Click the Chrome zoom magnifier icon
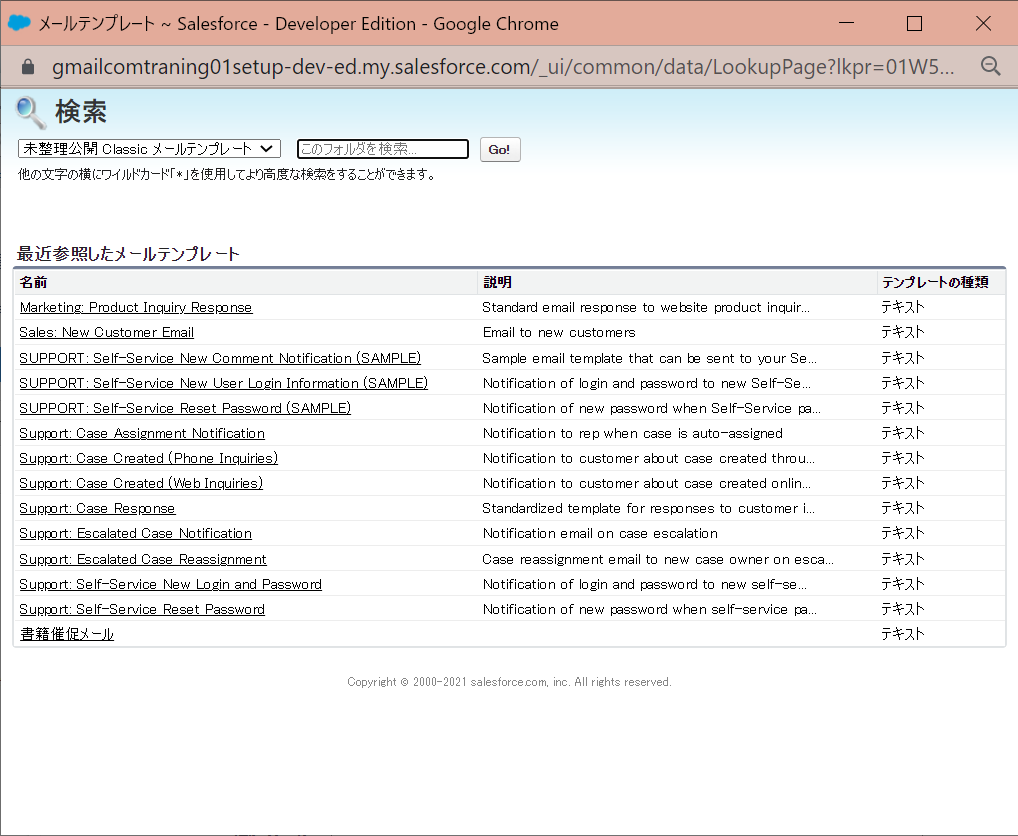 pyautogui.click(x=990, y=66)
